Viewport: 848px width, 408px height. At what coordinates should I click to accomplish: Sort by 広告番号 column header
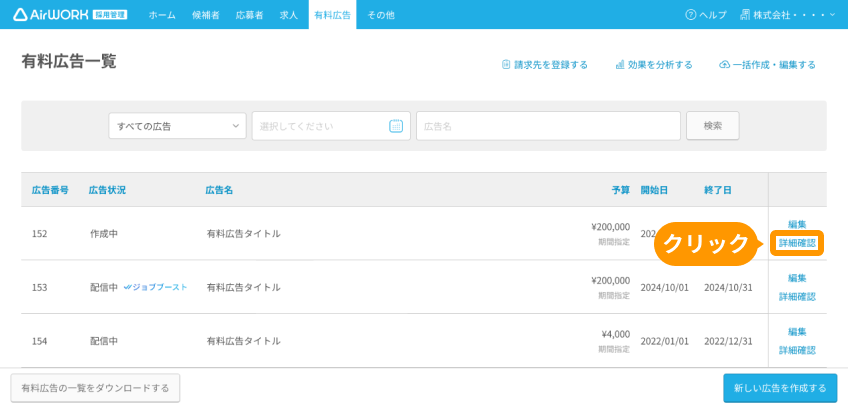tap(50, 190)
